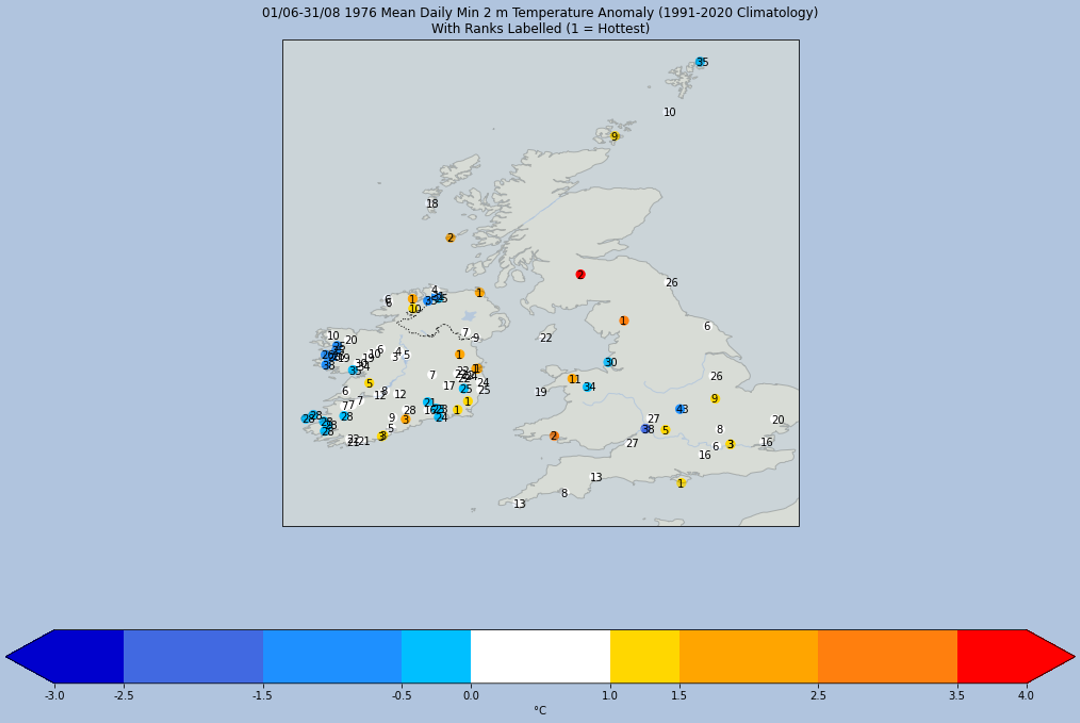The height and width of the screenshot is (723, 1080).
Task: Click the "8" rank label in Devon
Action: (564, 493)
